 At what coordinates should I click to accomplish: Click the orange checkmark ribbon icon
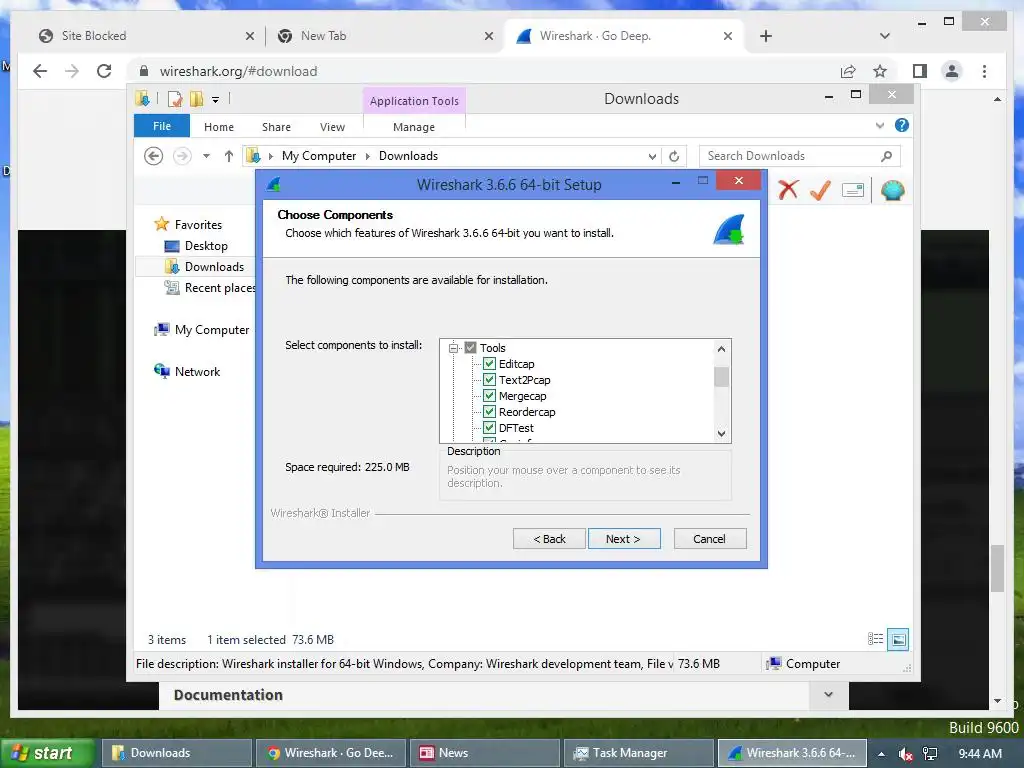point(820,190)
